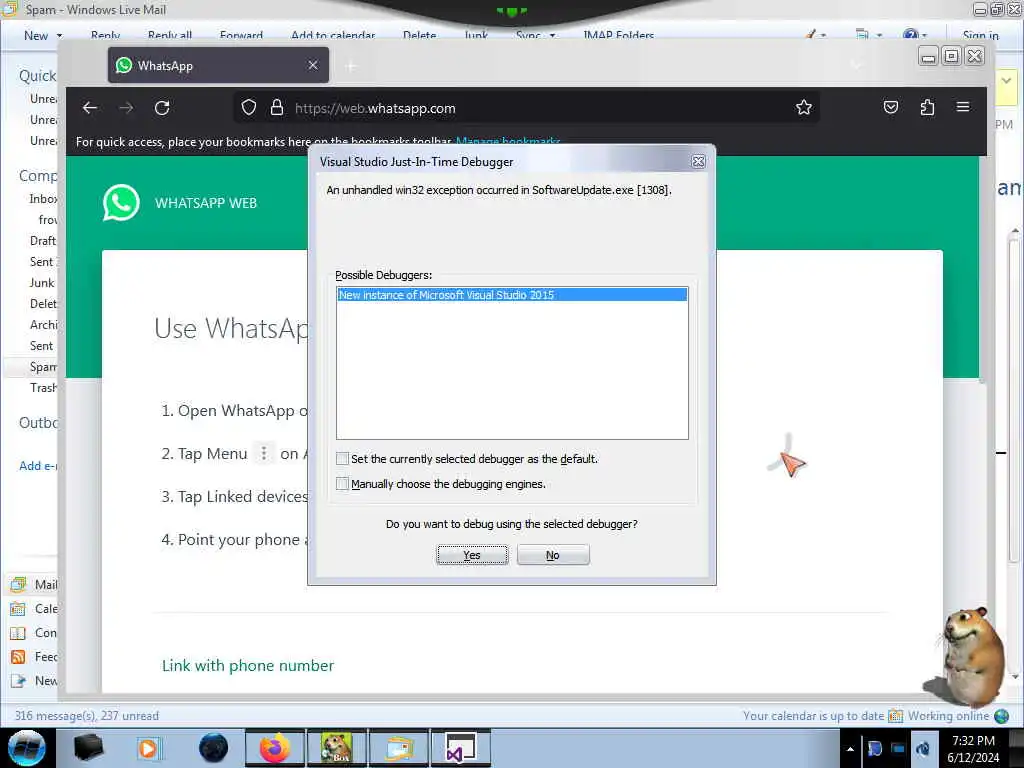Click Add e-mail account link

click(39, 466)
